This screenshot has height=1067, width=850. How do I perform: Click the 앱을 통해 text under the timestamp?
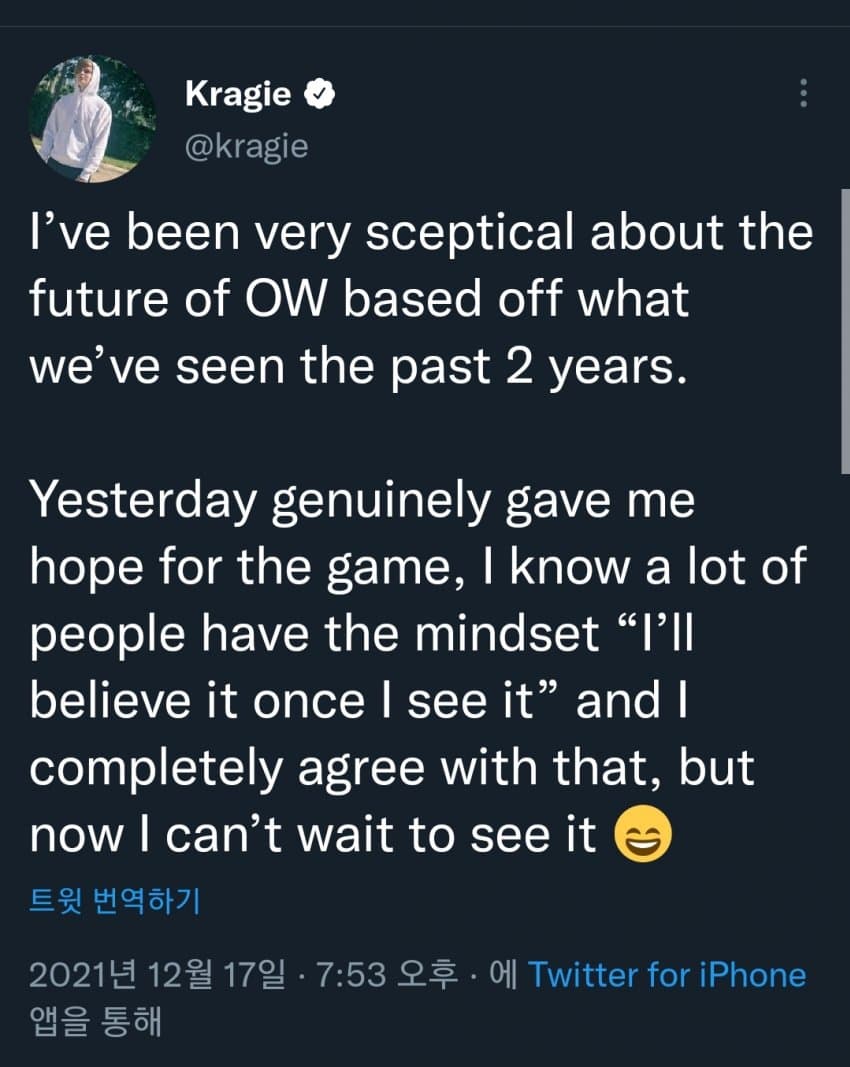95,1021
